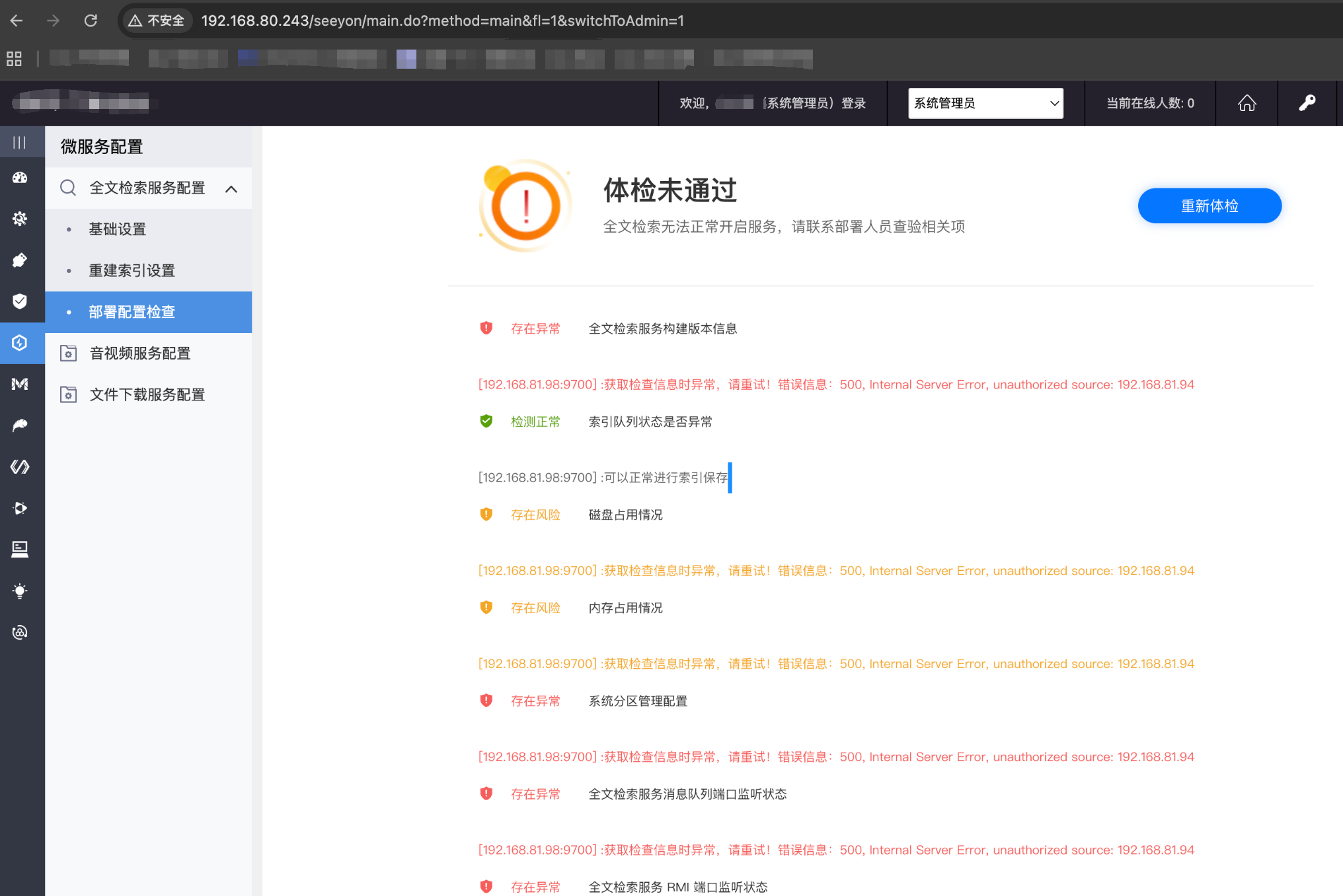This screenshot has width=1343, height=896.
Task: Click the 全文检索服务消息队列端口监听状态 check title
Action: click(x=687, y=794)
